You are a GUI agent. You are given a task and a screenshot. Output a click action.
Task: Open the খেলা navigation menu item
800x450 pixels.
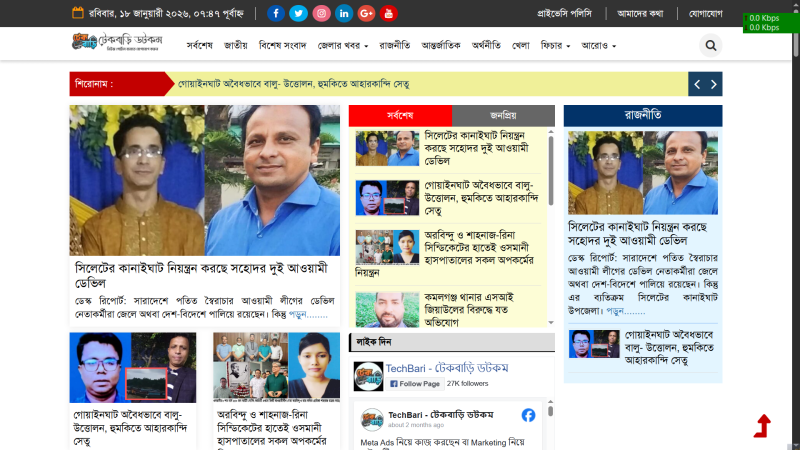521,45
